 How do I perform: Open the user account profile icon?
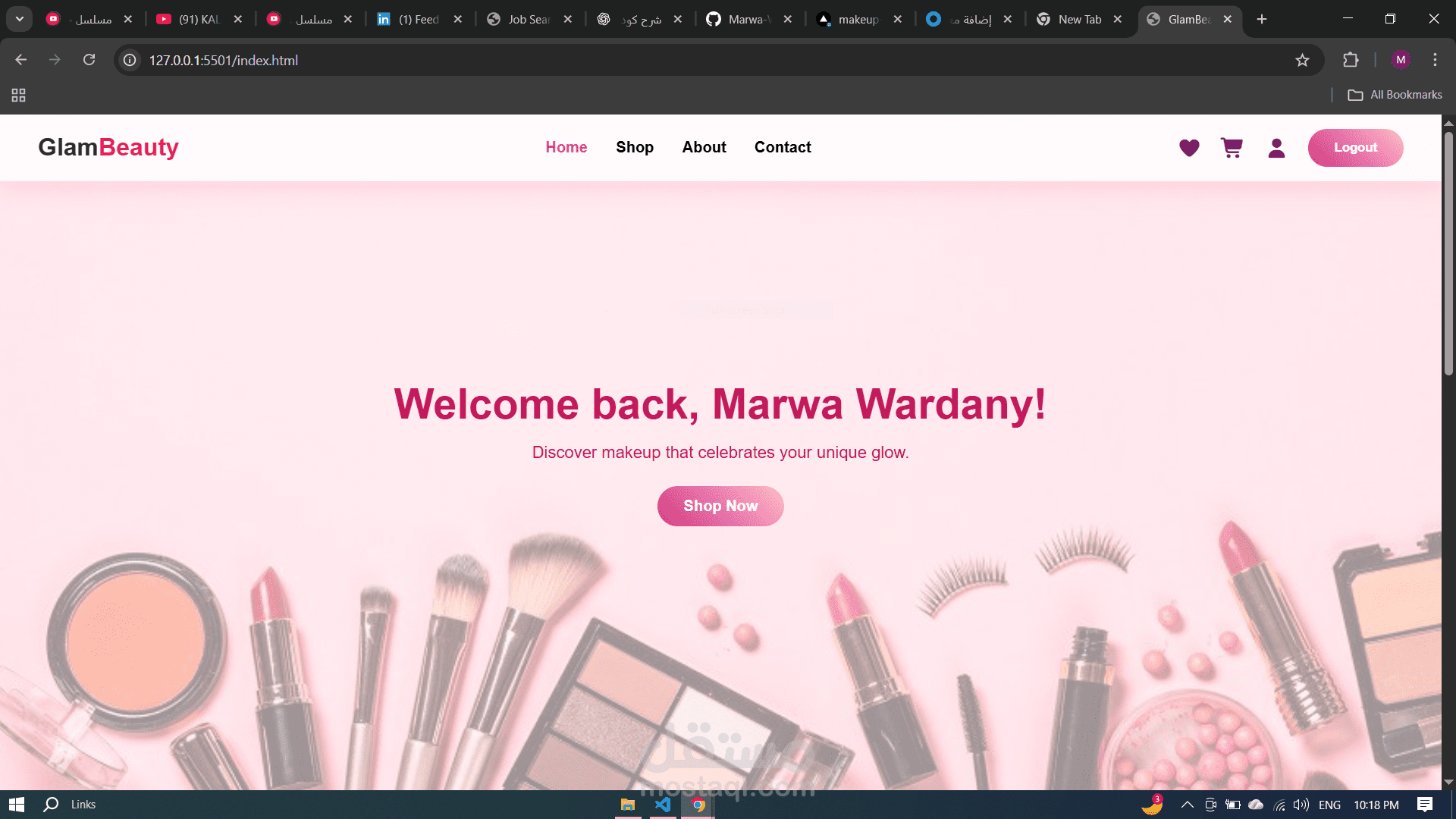(x=1276, y=149)
